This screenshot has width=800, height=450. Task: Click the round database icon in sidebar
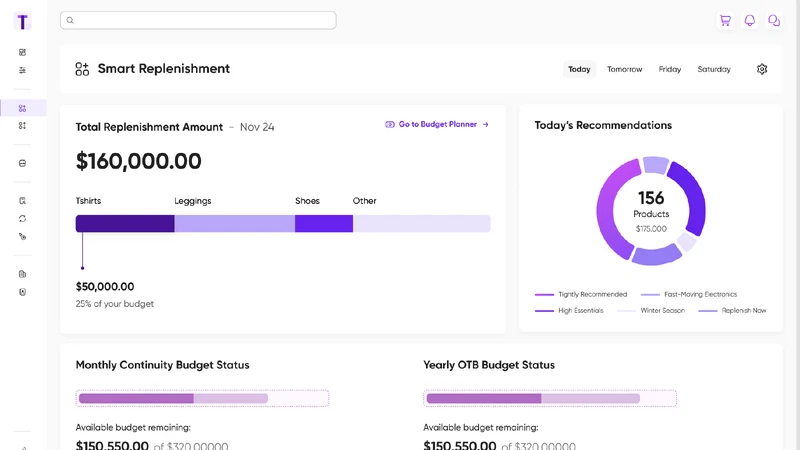[x=22, y=163]
